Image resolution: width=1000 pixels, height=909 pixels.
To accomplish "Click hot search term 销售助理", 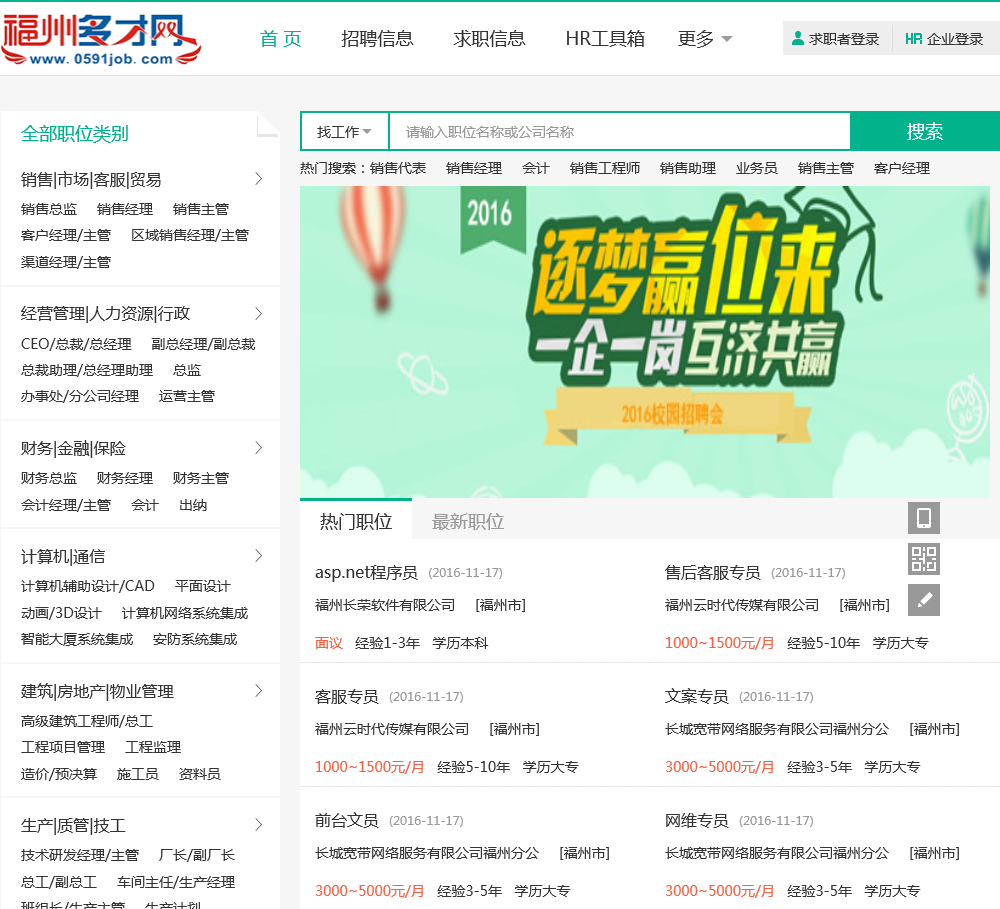I will tap(688, 168).
